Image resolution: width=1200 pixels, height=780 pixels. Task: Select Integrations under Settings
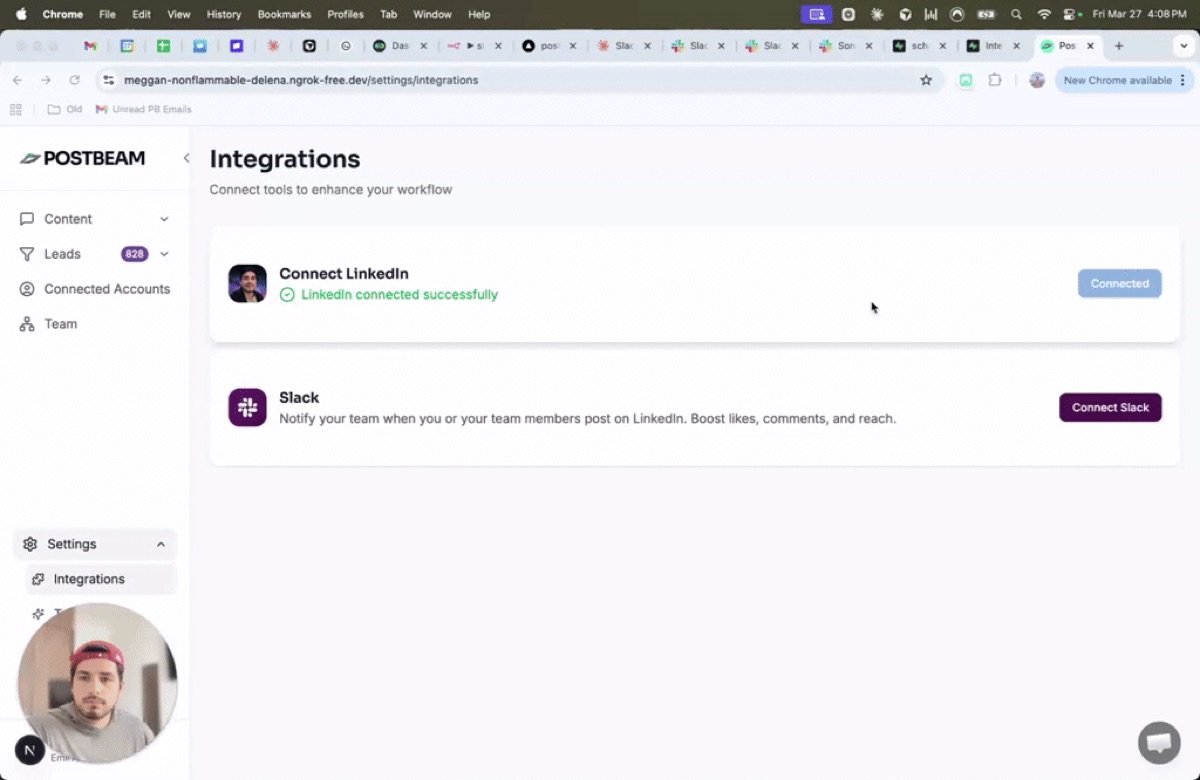(101, 579)
